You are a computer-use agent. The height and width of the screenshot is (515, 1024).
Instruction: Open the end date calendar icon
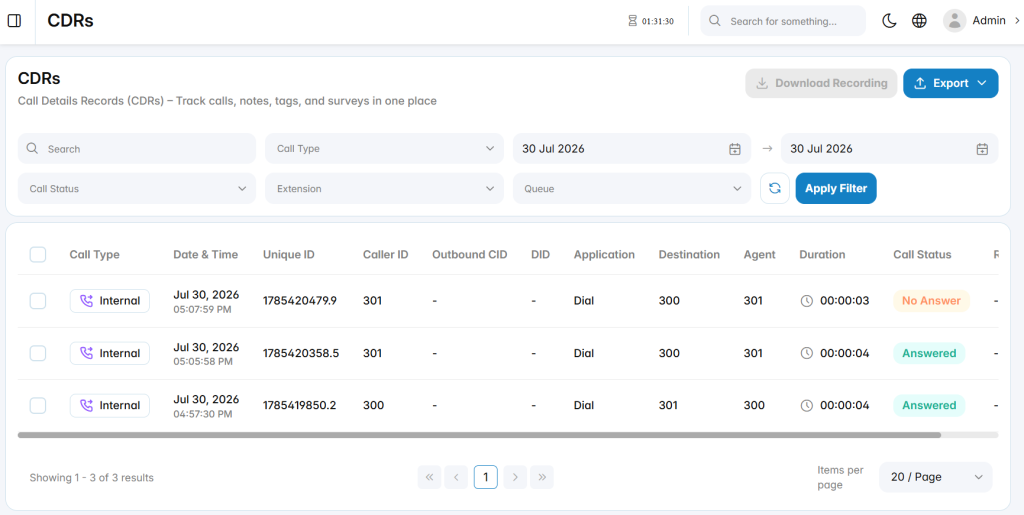(982, 149)
